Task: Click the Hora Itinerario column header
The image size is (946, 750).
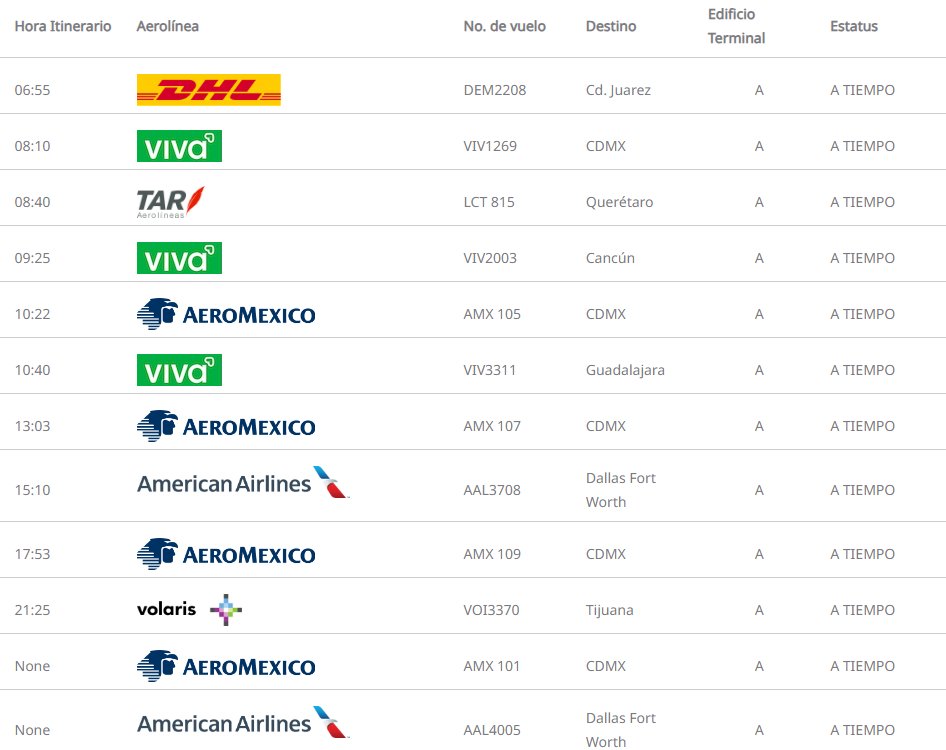Action: pyautogui.click(x=63, y=26)
